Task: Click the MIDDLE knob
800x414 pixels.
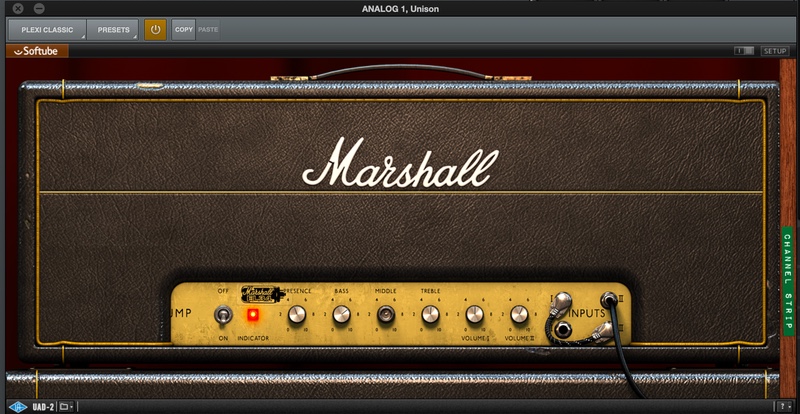Action: (x=386, y=314)
